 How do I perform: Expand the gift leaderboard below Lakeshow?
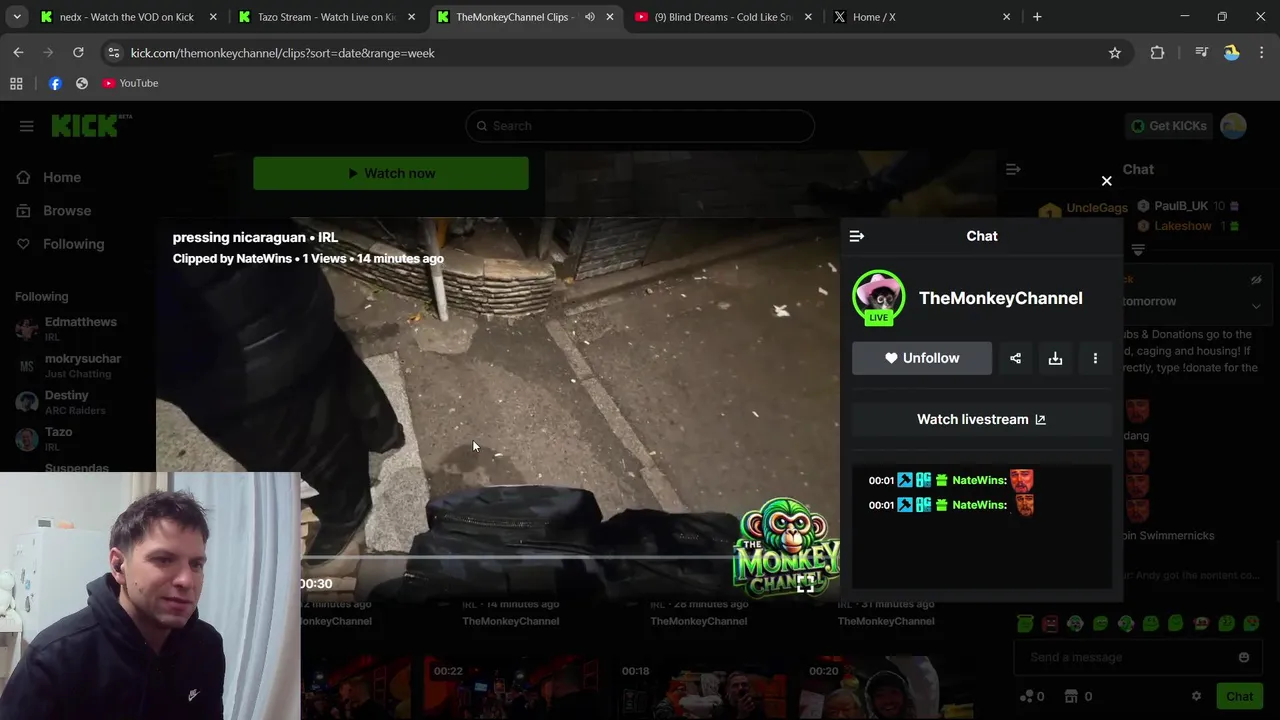(x=1138, y=249)
